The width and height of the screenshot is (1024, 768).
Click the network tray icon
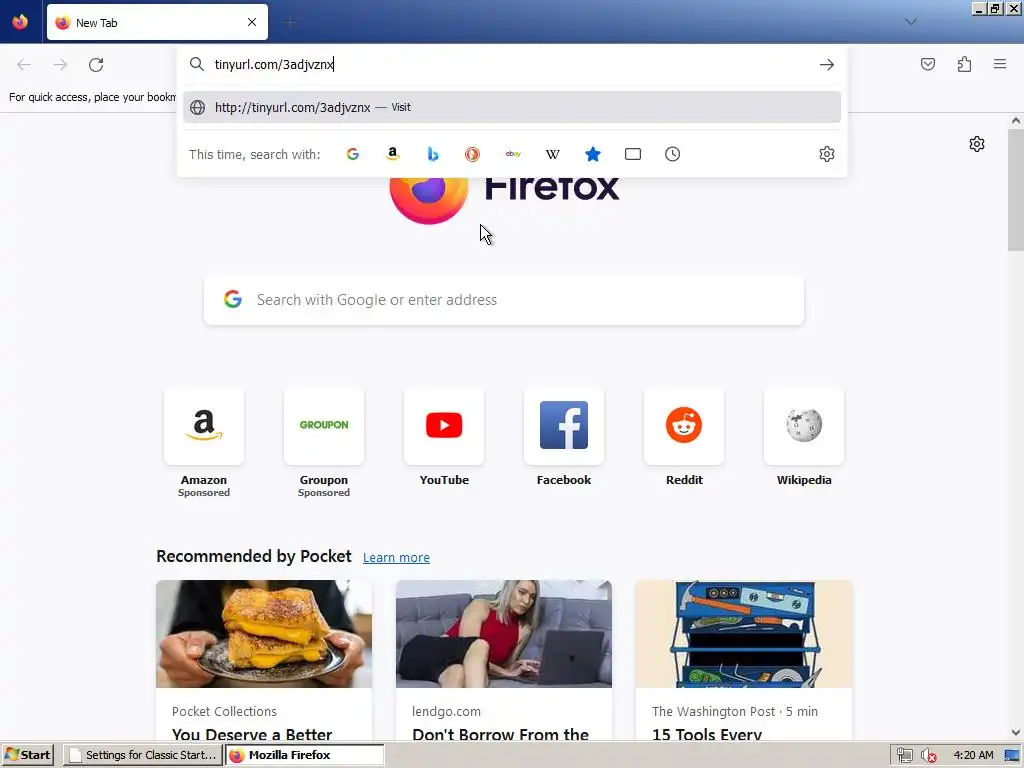[x=904, y=755]
